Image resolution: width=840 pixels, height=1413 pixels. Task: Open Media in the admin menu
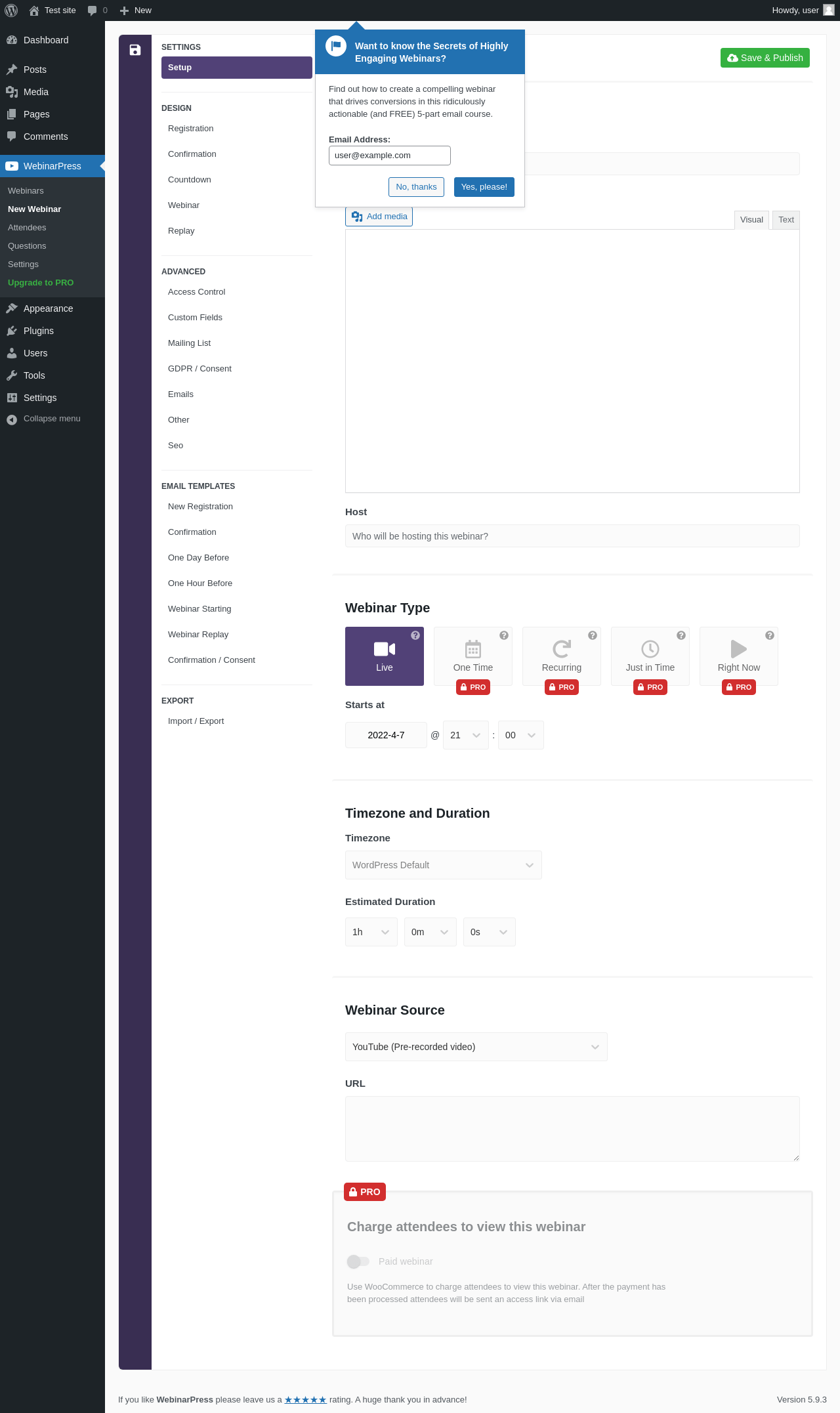(x=52, y=92)
